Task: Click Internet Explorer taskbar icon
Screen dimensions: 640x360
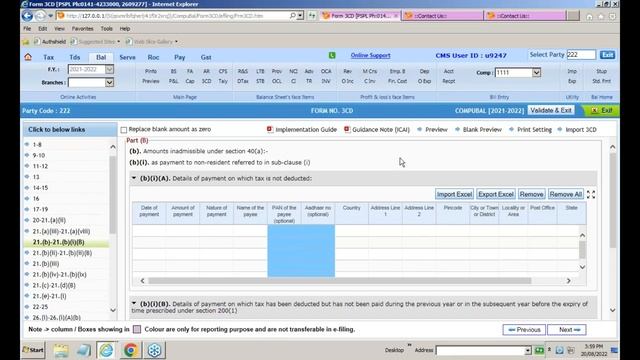Action: pos(107,350)
